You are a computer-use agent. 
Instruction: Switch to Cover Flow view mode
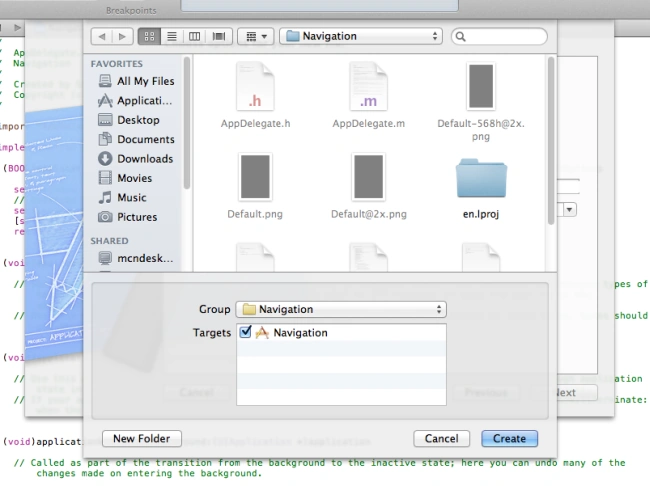219,36
